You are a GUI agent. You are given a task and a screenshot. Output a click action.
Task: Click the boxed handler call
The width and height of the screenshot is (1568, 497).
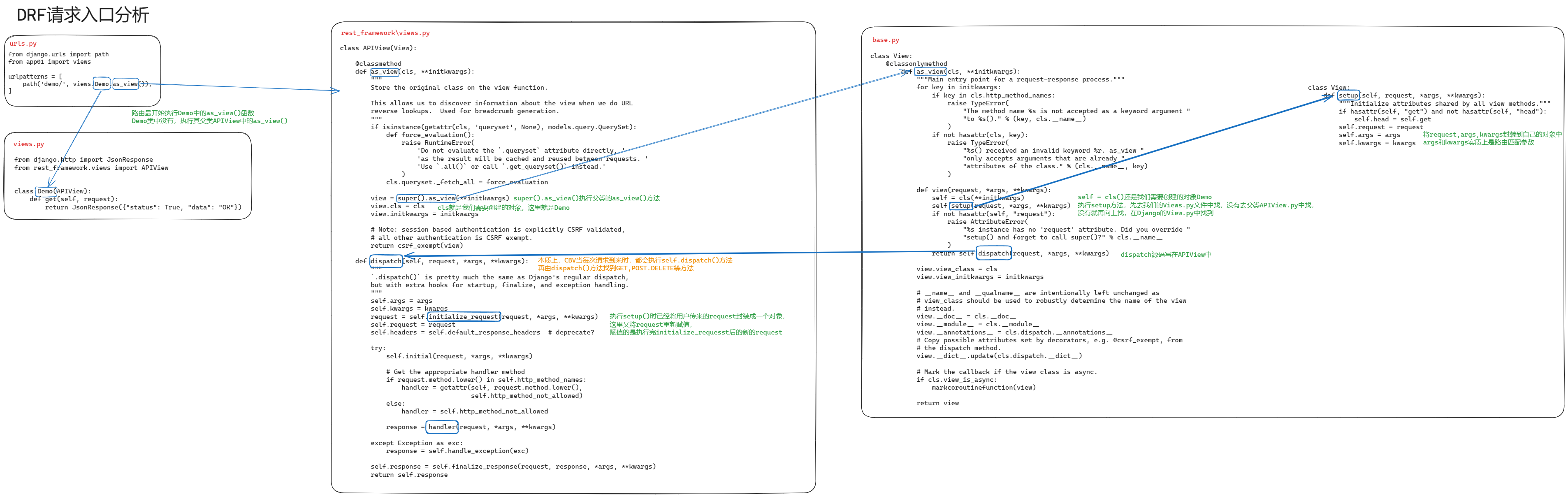(441, 427)
